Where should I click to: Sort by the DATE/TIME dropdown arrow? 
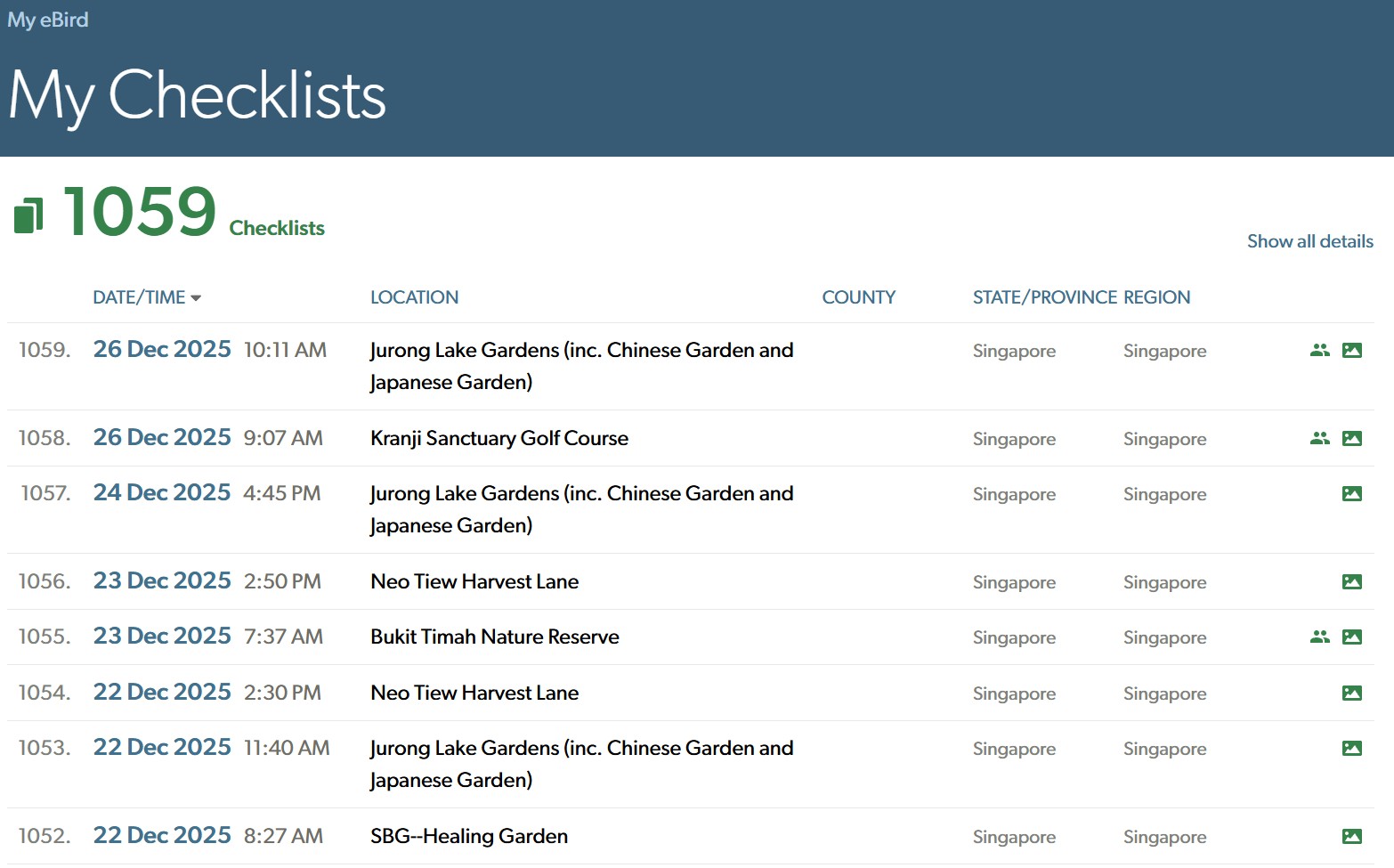pos(196,298)
